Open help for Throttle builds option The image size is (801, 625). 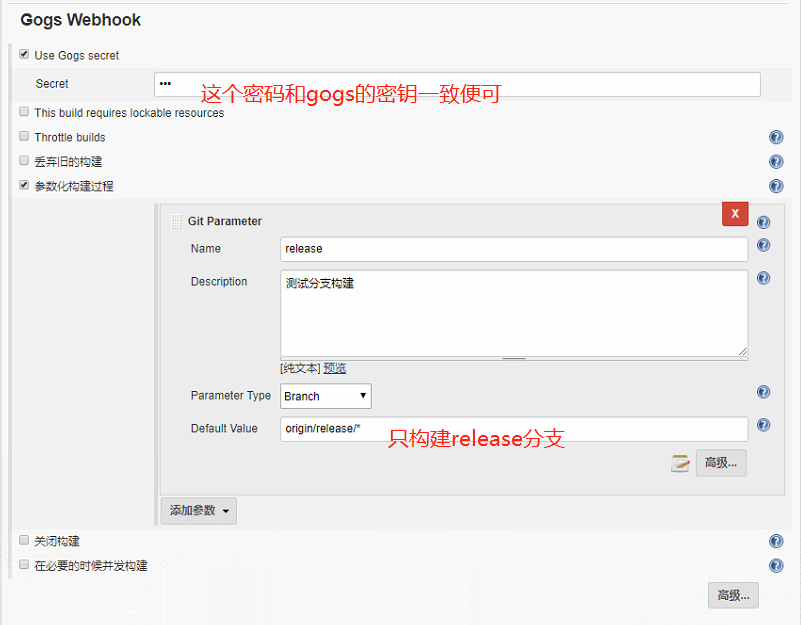click(x=776, y=137)
